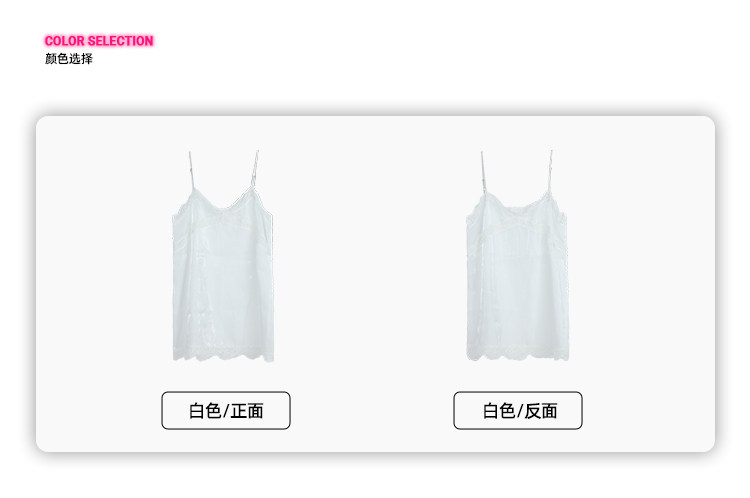
Task: Select the 白色/反面 color option button
Action: point(518,410)
